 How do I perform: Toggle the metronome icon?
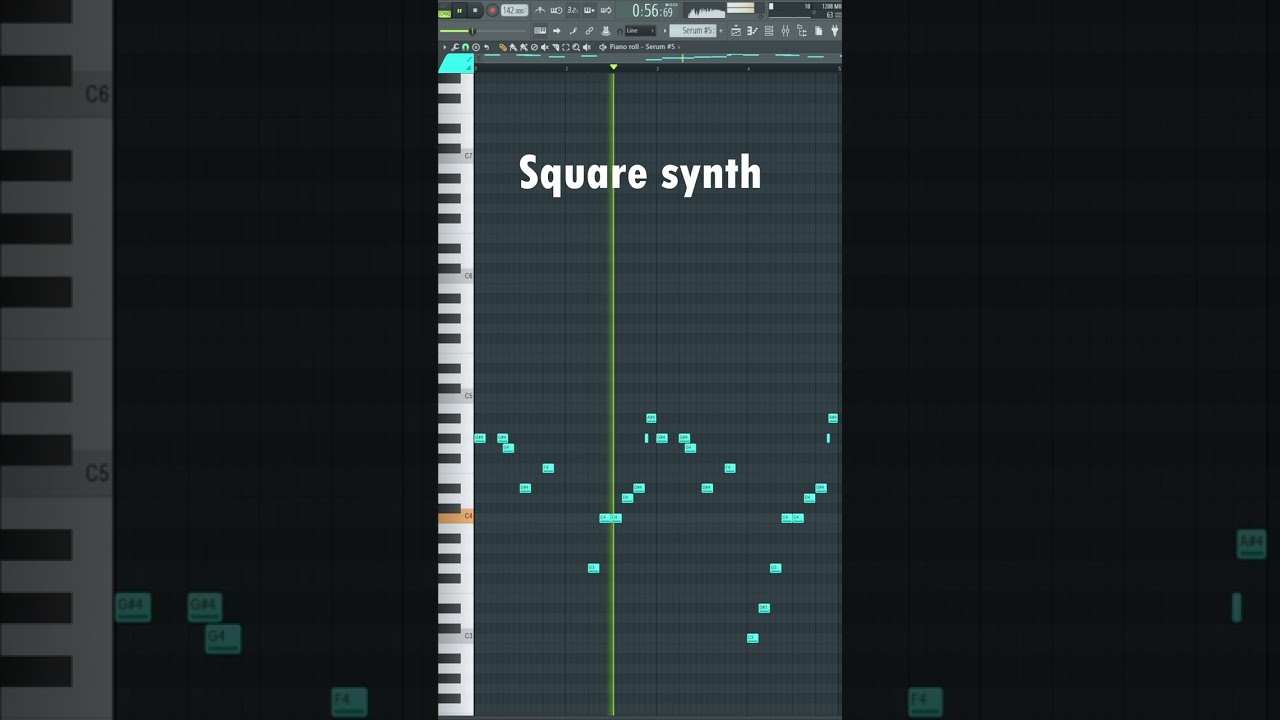tap(540, 10)
